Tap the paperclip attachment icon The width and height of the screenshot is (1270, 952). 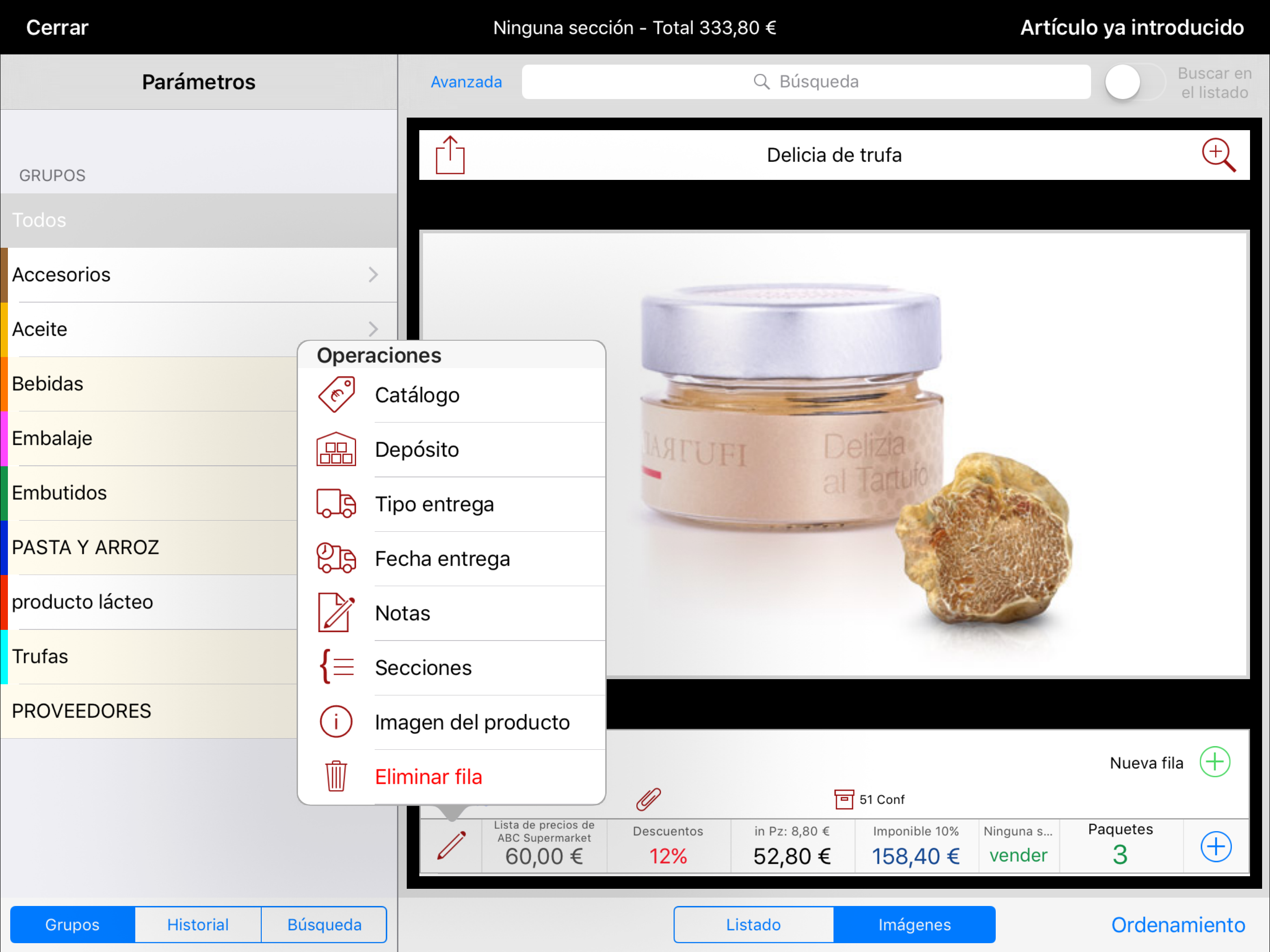648,799
